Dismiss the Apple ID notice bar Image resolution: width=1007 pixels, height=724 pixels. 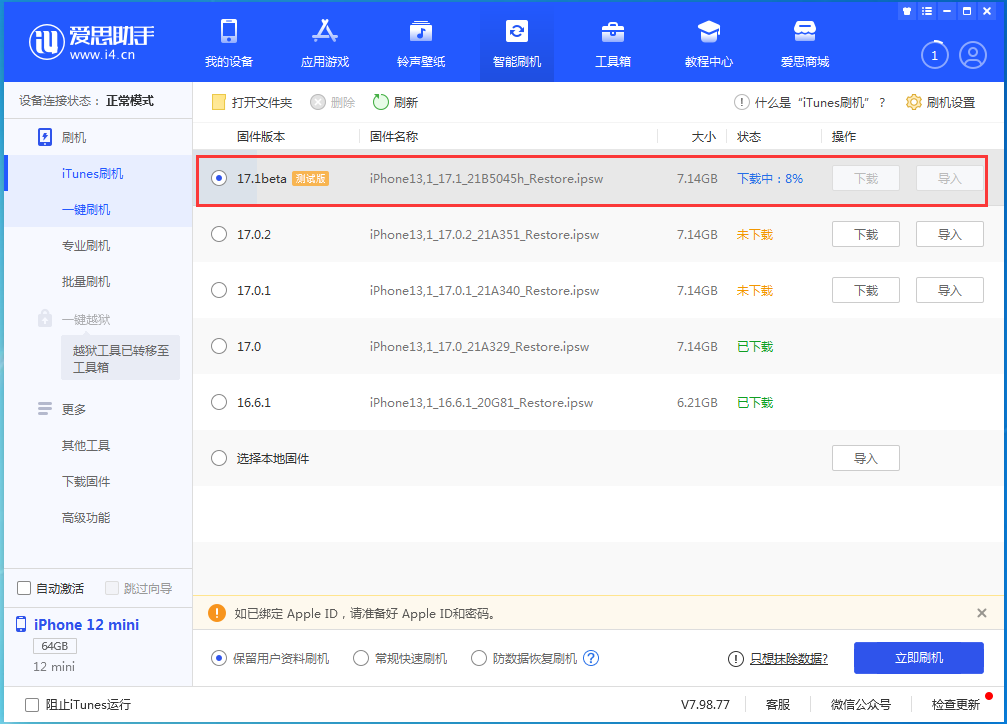pyautogui.click(x=981, y=613)
